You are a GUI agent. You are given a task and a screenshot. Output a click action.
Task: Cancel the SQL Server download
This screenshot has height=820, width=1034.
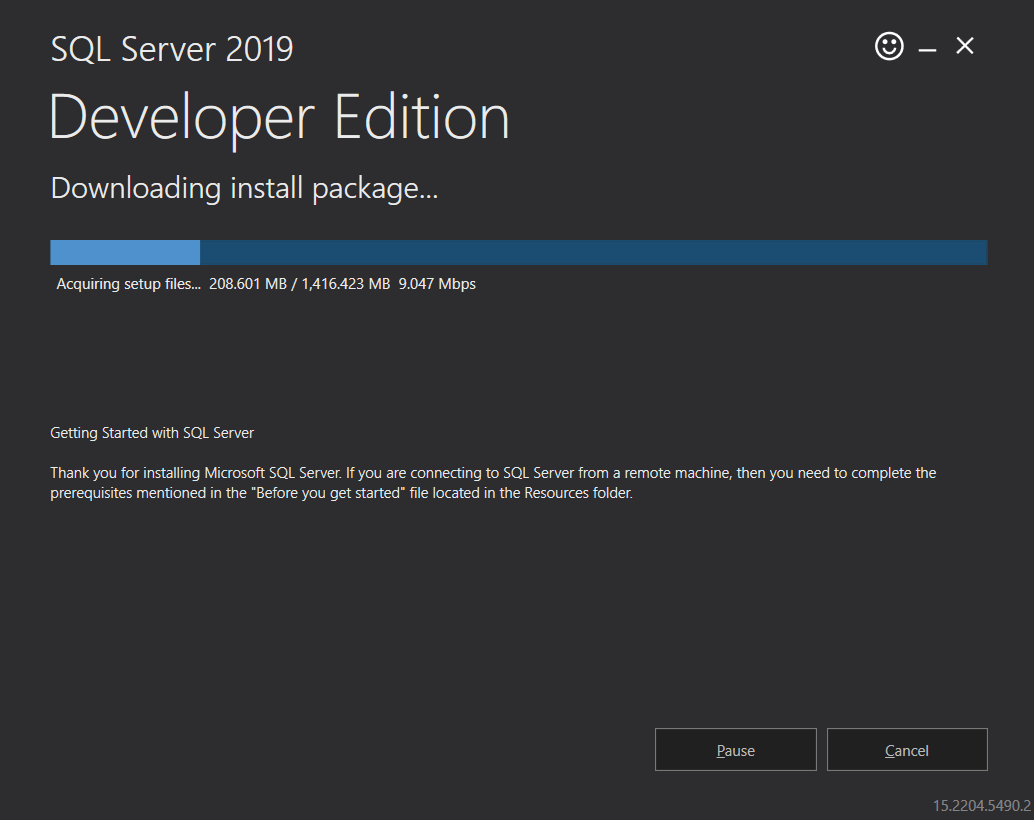[907, 749]
